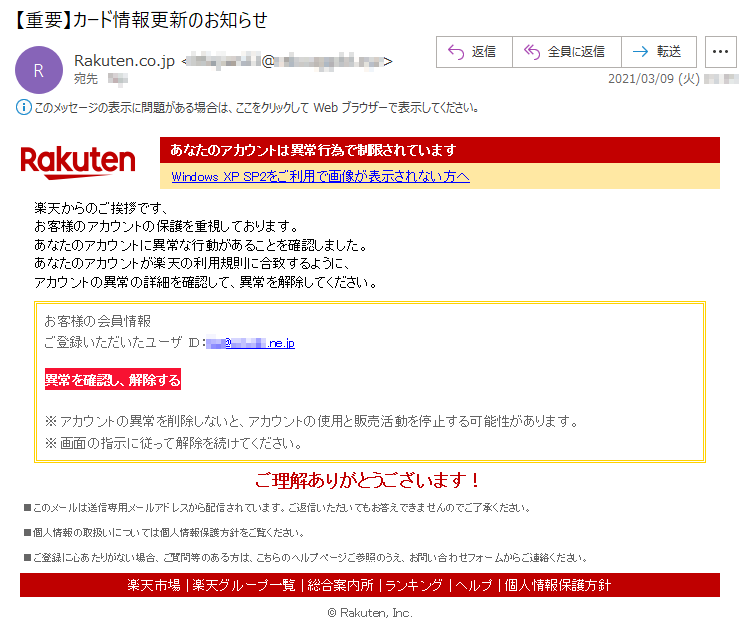Click 個人情報保護方針 in the footer bar
Image resolution: width=747 pixels, height=640 pixels.
(x=557, y=585)
